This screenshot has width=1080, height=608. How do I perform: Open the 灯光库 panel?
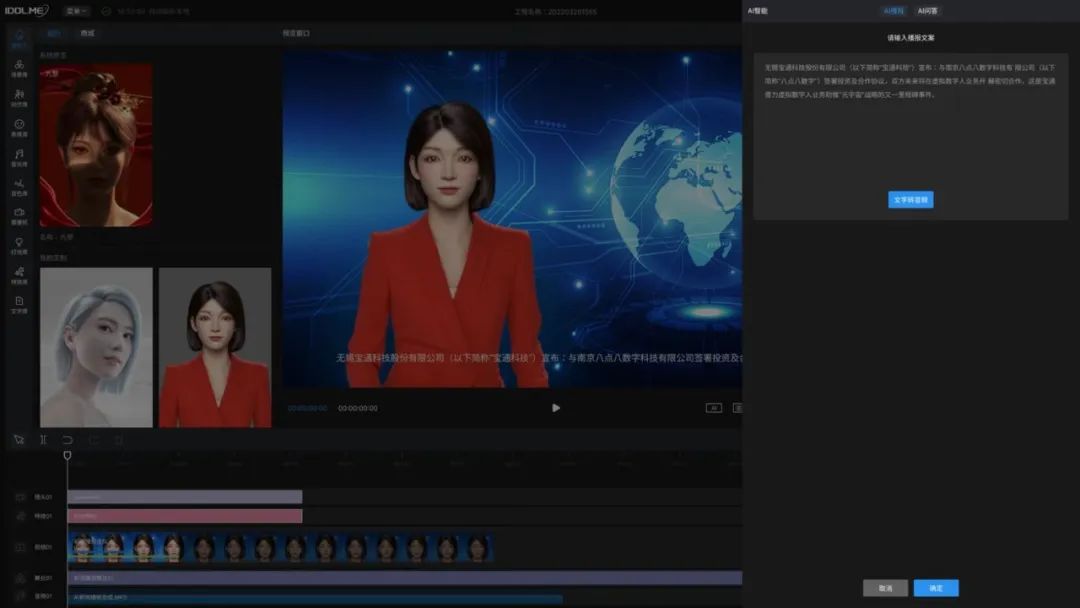[x=17, y=239]
